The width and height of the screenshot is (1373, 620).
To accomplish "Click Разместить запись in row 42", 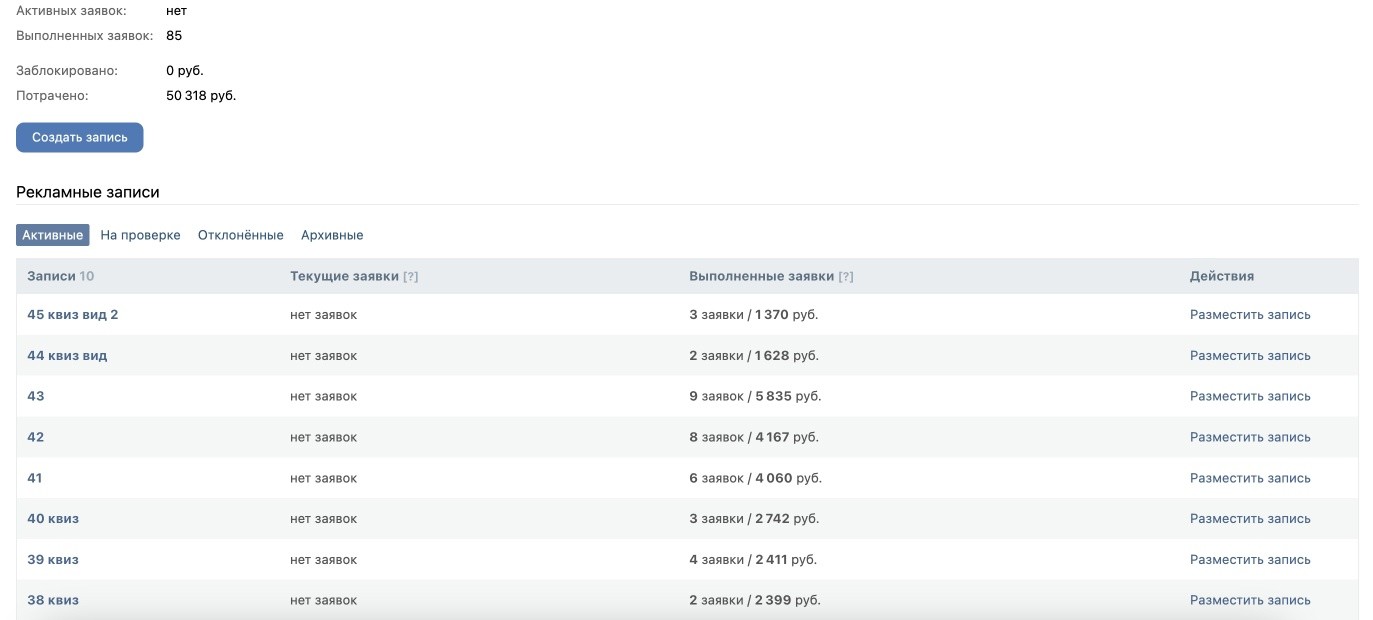I will tap(1250, 438).
